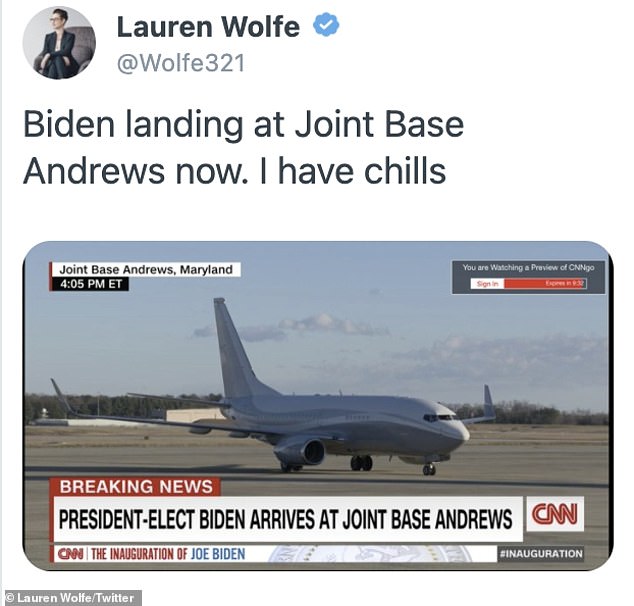Open the @Wolfe321 handle link
Image resolution: width=634 pixels, height=606 pixels.
[x=181, y=63]
